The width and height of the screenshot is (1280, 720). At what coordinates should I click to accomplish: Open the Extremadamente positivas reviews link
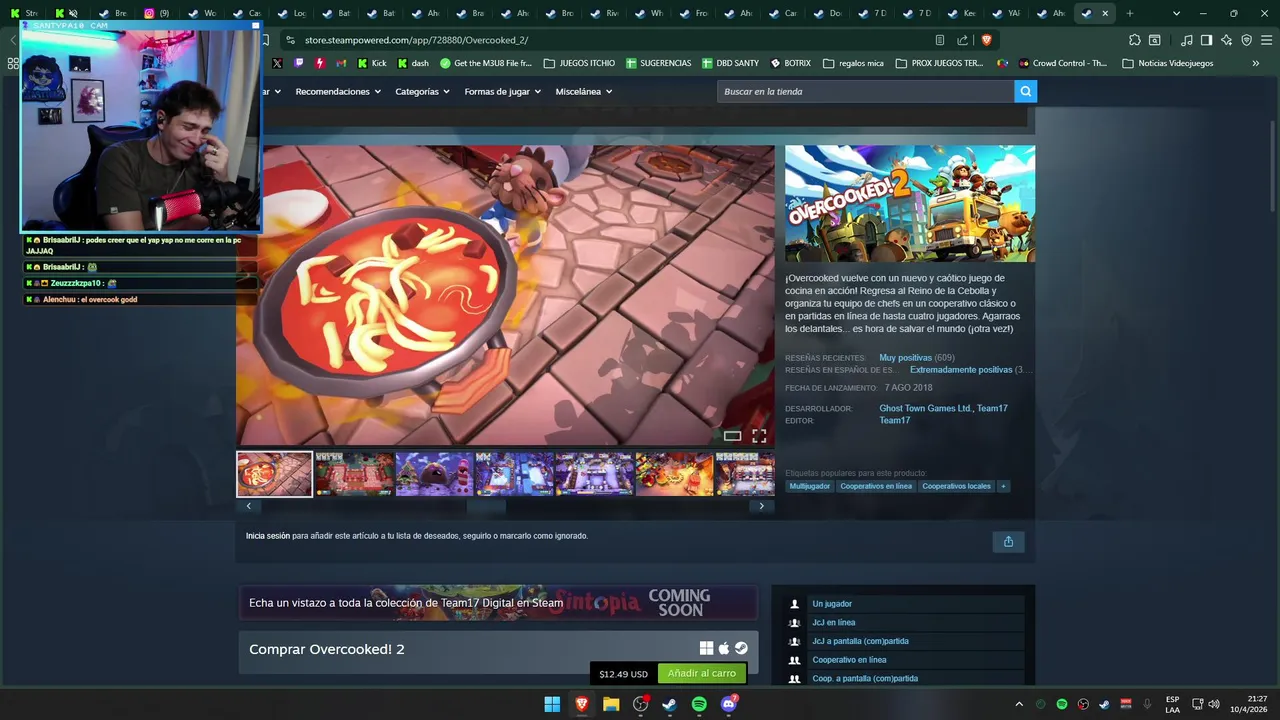tap(961, 369)
